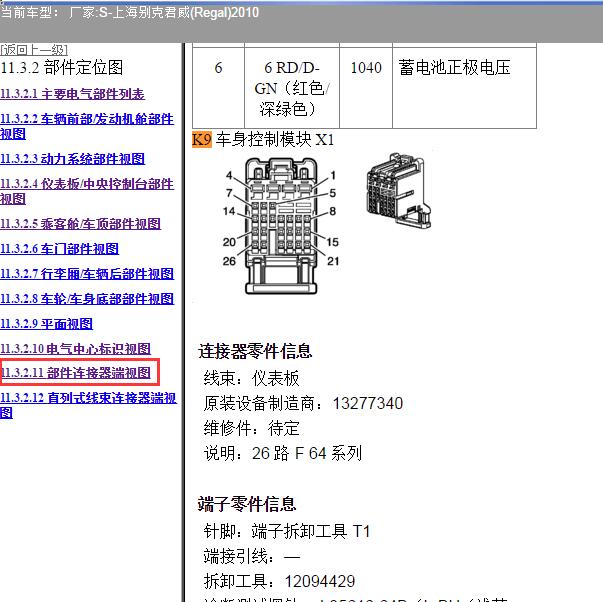
Task: Click pin 20 label in diagram
Action: point(229,242)
